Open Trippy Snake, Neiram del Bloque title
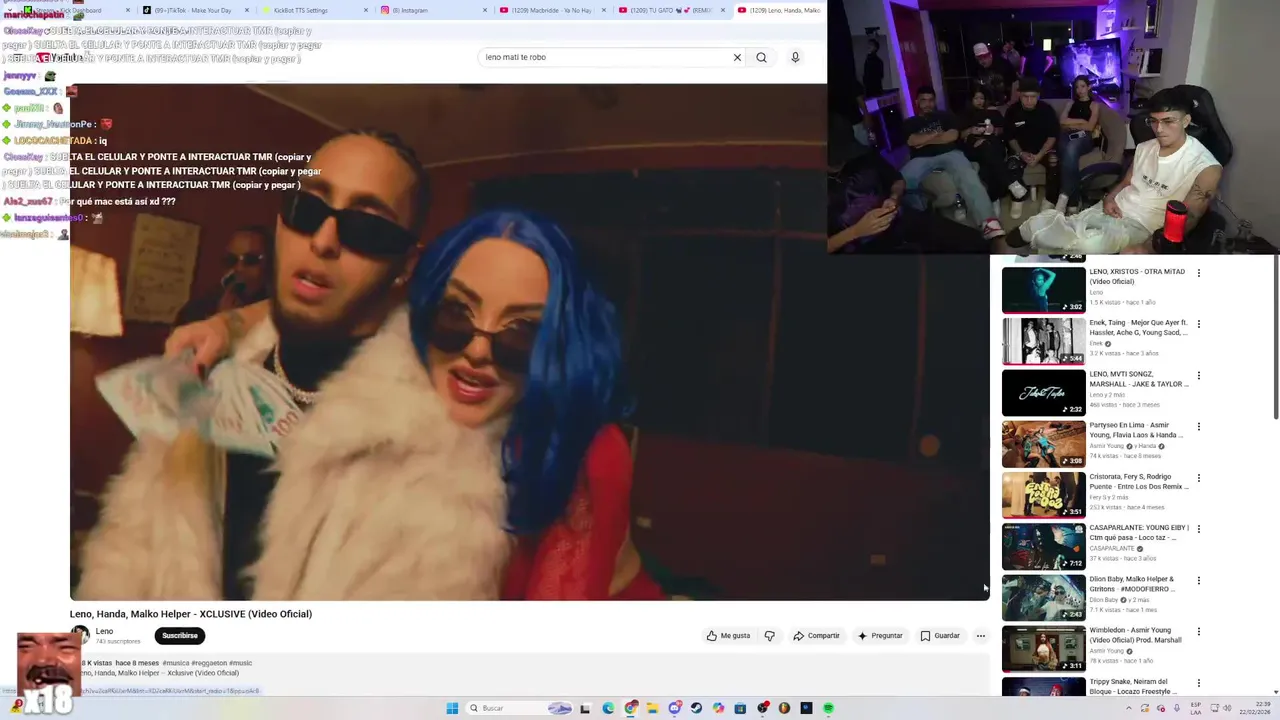Image resolution: width=1280 pixels, height=720 pixels. pos(1133,686)
